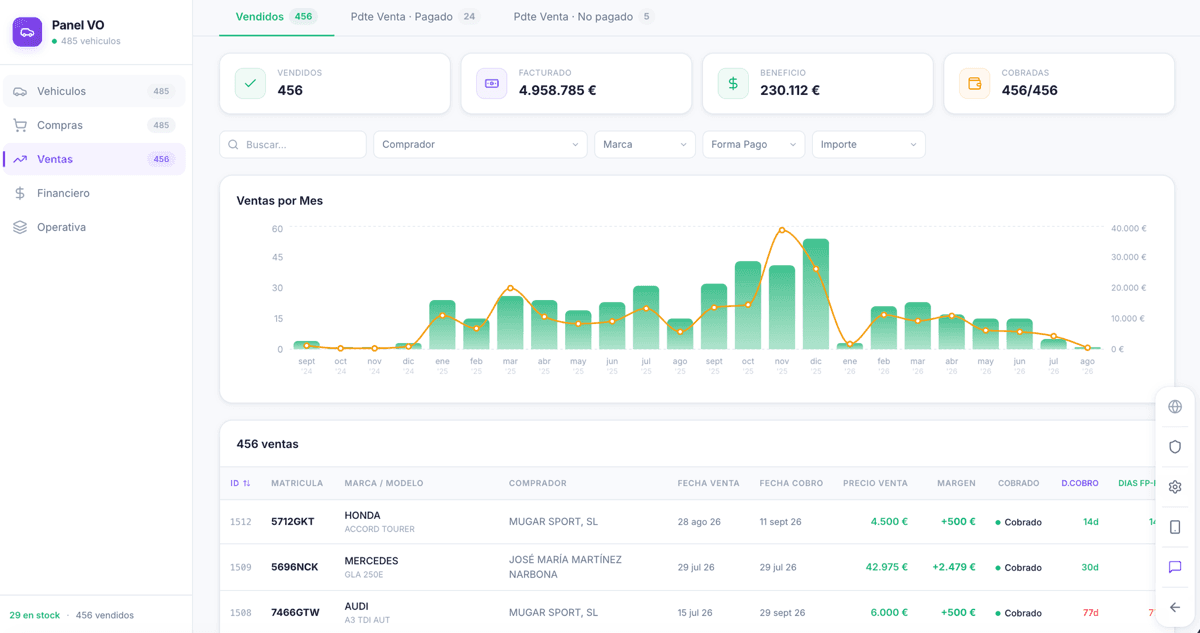This screenshot has width=1200, height=633.
Task: Click the buyer JOSÉ MARÍA MARTÍNEZ NARBONA
Action: (565, 567)
